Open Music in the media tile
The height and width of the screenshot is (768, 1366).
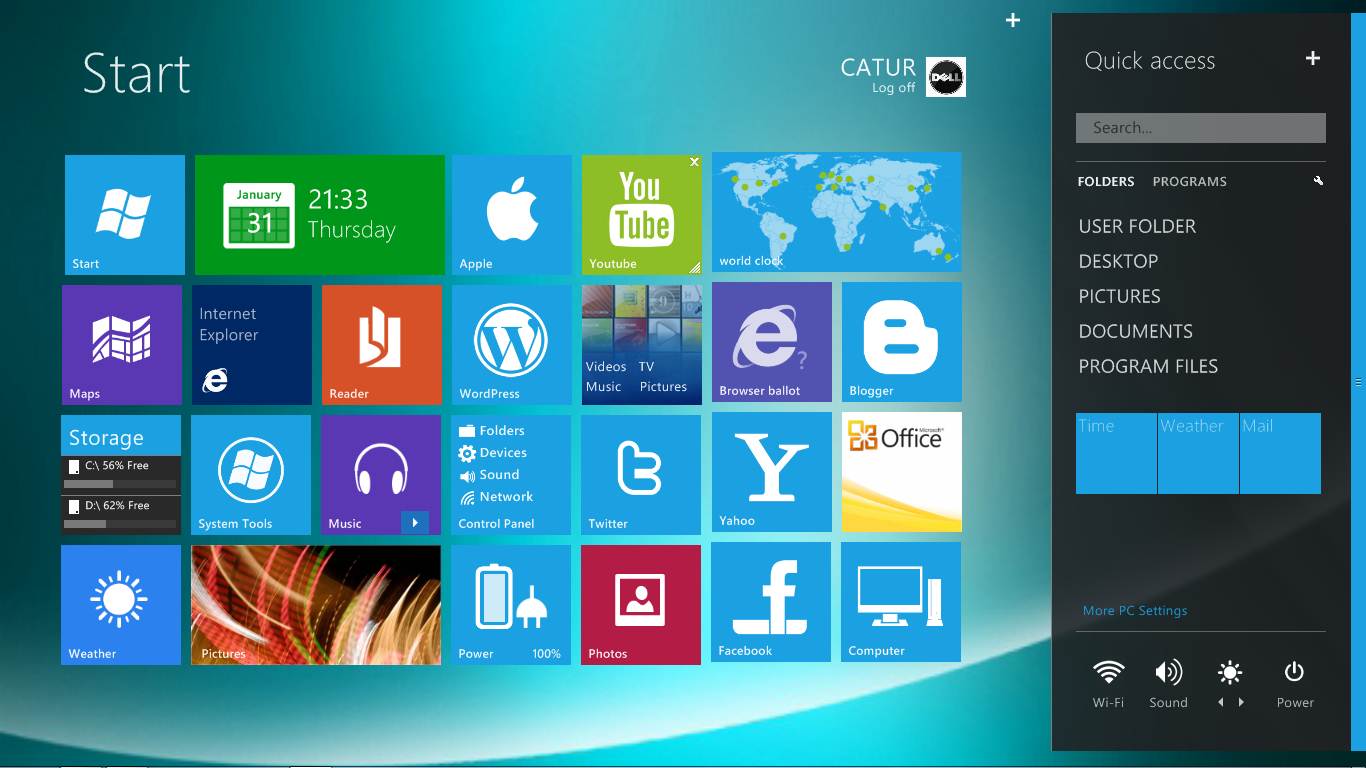pos(603,387)
